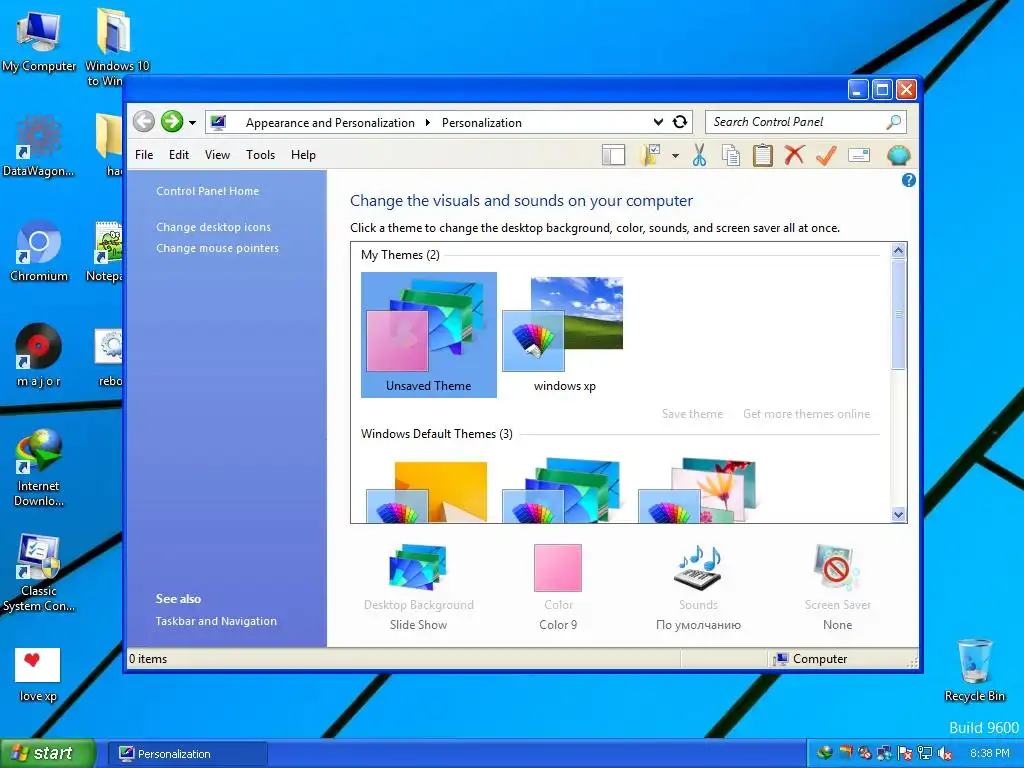1024x768 pixels.
Task: Click Get more themes online
Action: [806, 413]
